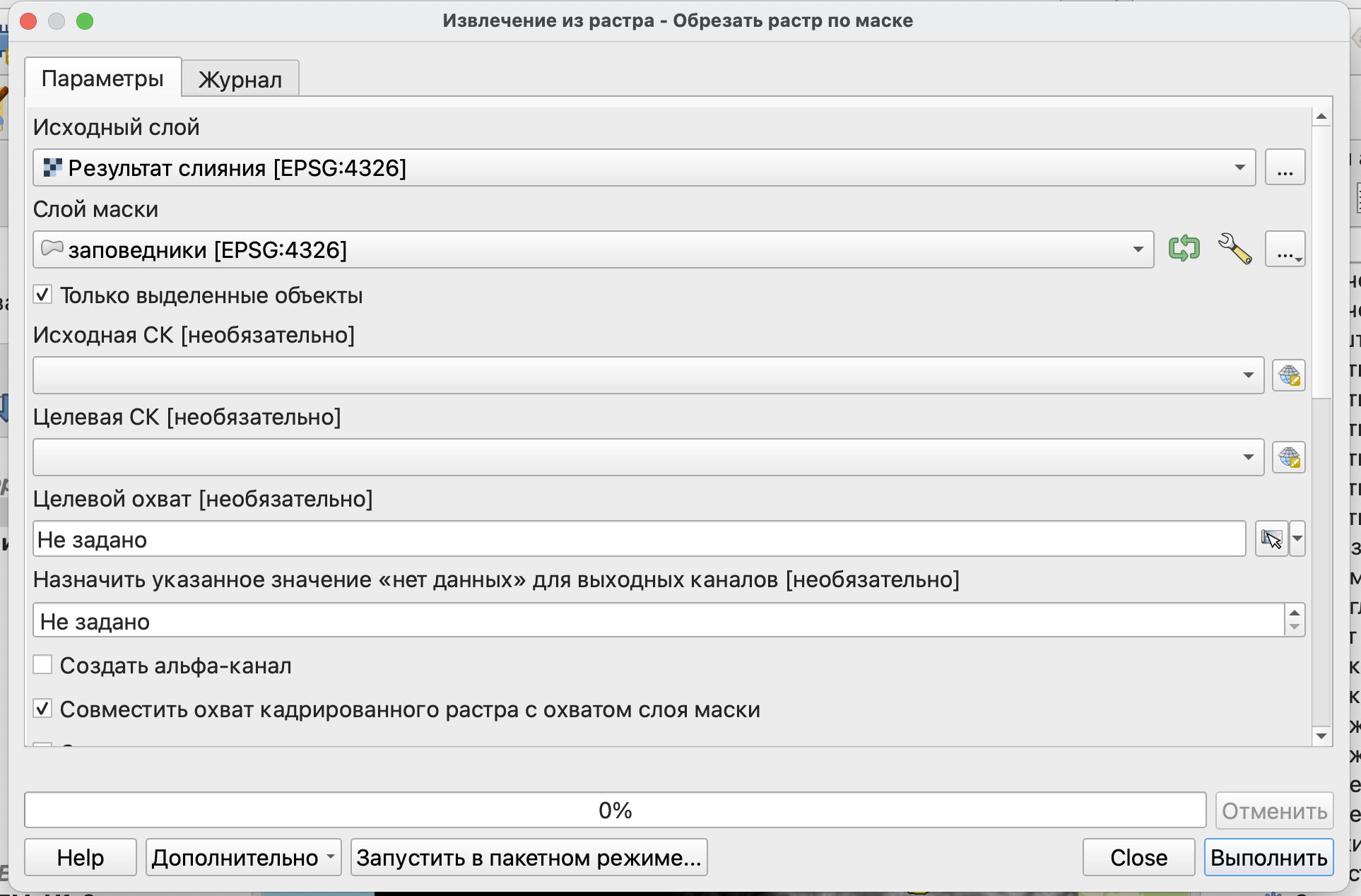Open mask layer ellipsis browse button
This screenshot has width=1361, height=896.
[x=1285, y=250]
